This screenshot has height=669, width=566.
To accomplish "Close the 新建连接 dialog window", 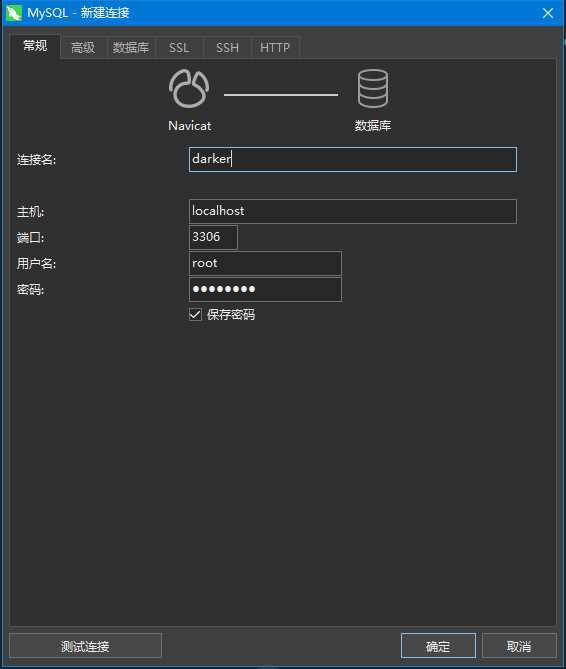I will (548, 13).
